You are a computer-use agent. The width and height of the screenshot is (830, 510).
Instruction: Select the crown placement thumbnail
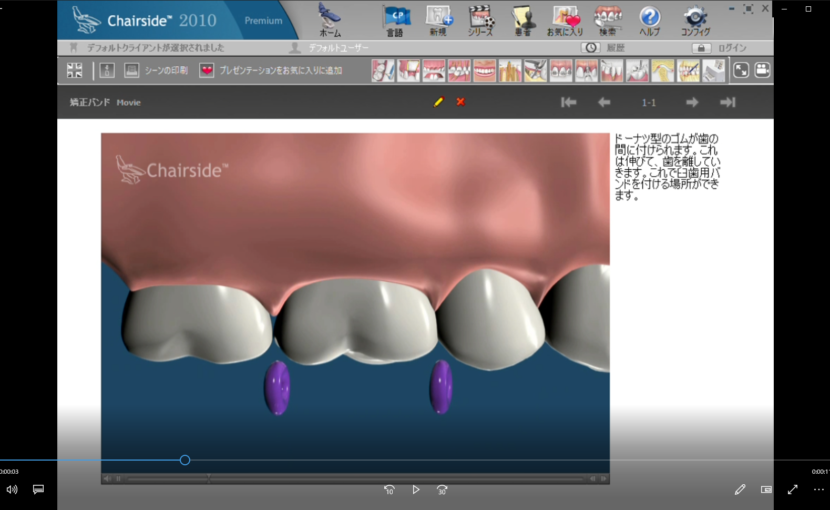pos(408,70)
